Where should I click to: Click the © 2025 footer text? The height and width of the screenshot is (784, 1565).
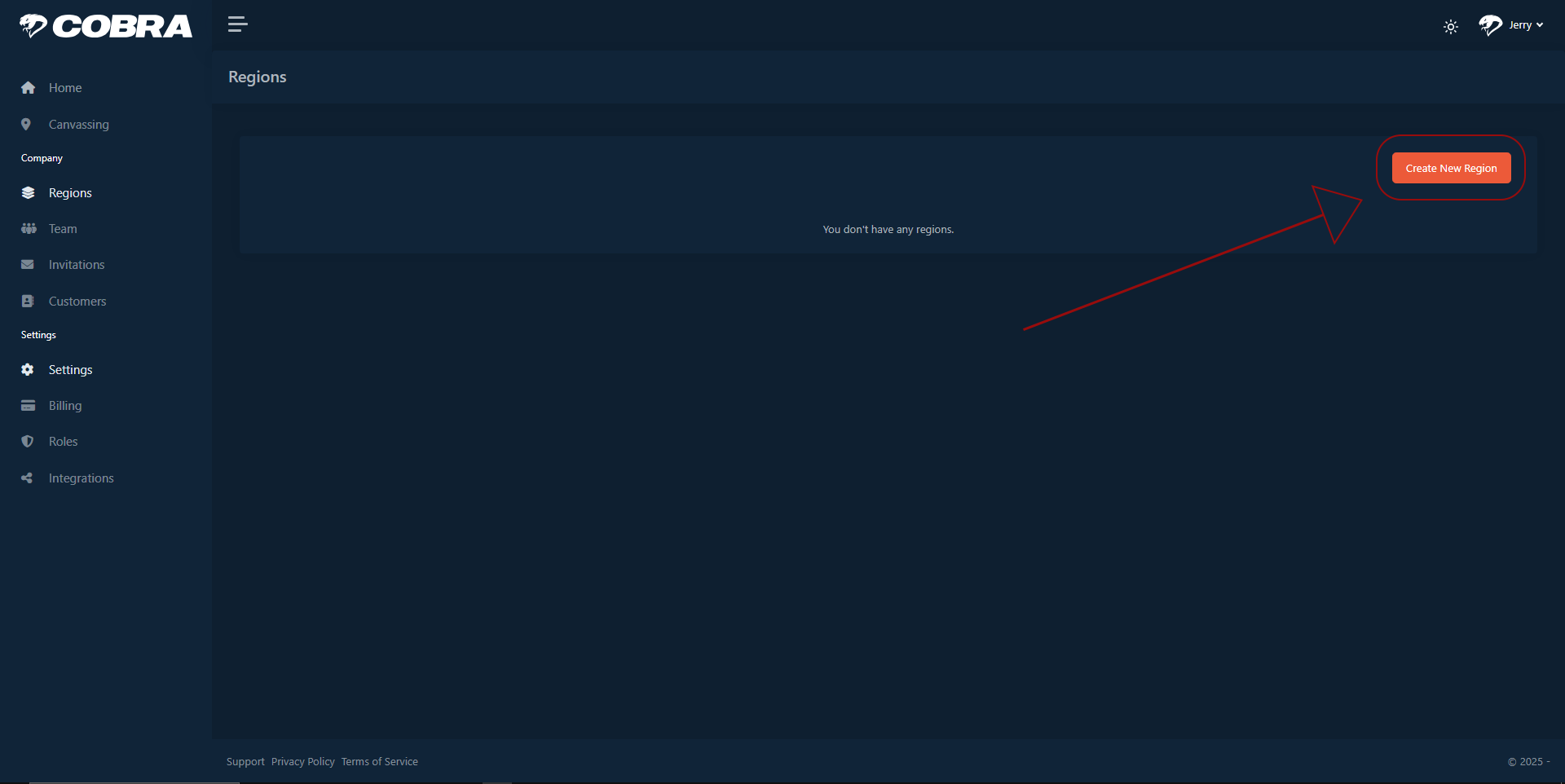(x=1528, y=762)
